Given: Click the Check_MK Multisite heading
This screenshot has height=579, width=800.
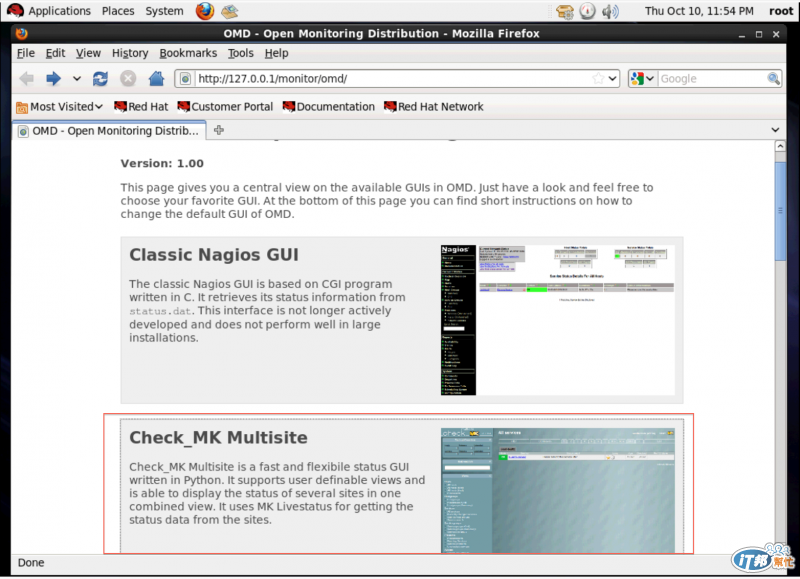Looking at the screenshot, I should click(218, 438).
